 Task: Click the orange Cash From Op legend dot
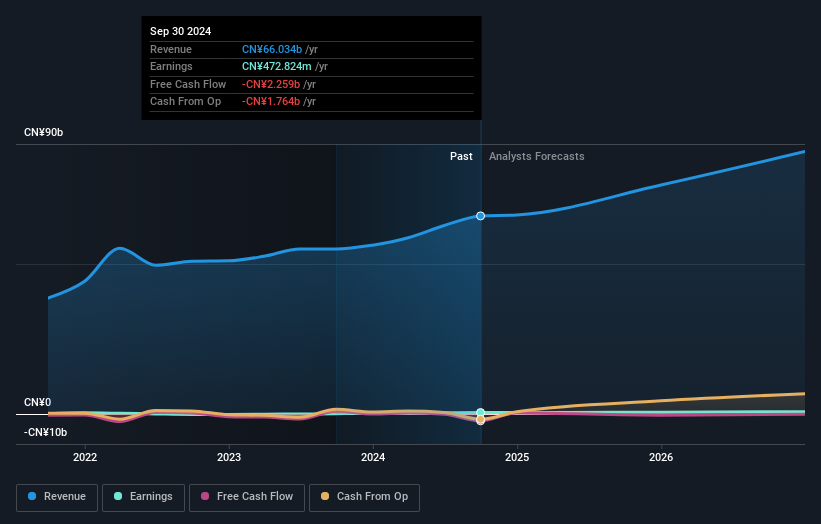click(x=325, y=496)
